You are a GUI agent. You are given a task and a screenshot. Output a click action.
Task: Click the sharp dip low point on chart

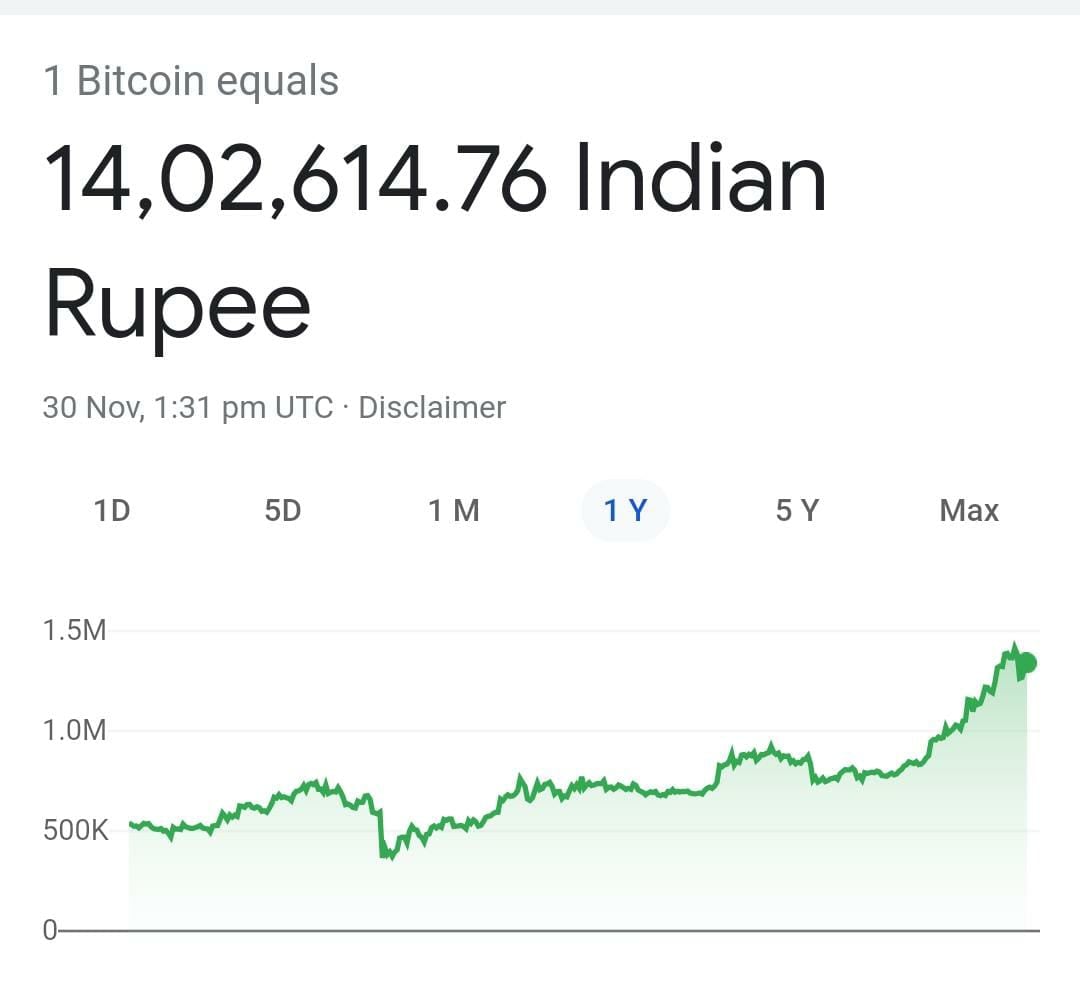click(388, 855)
